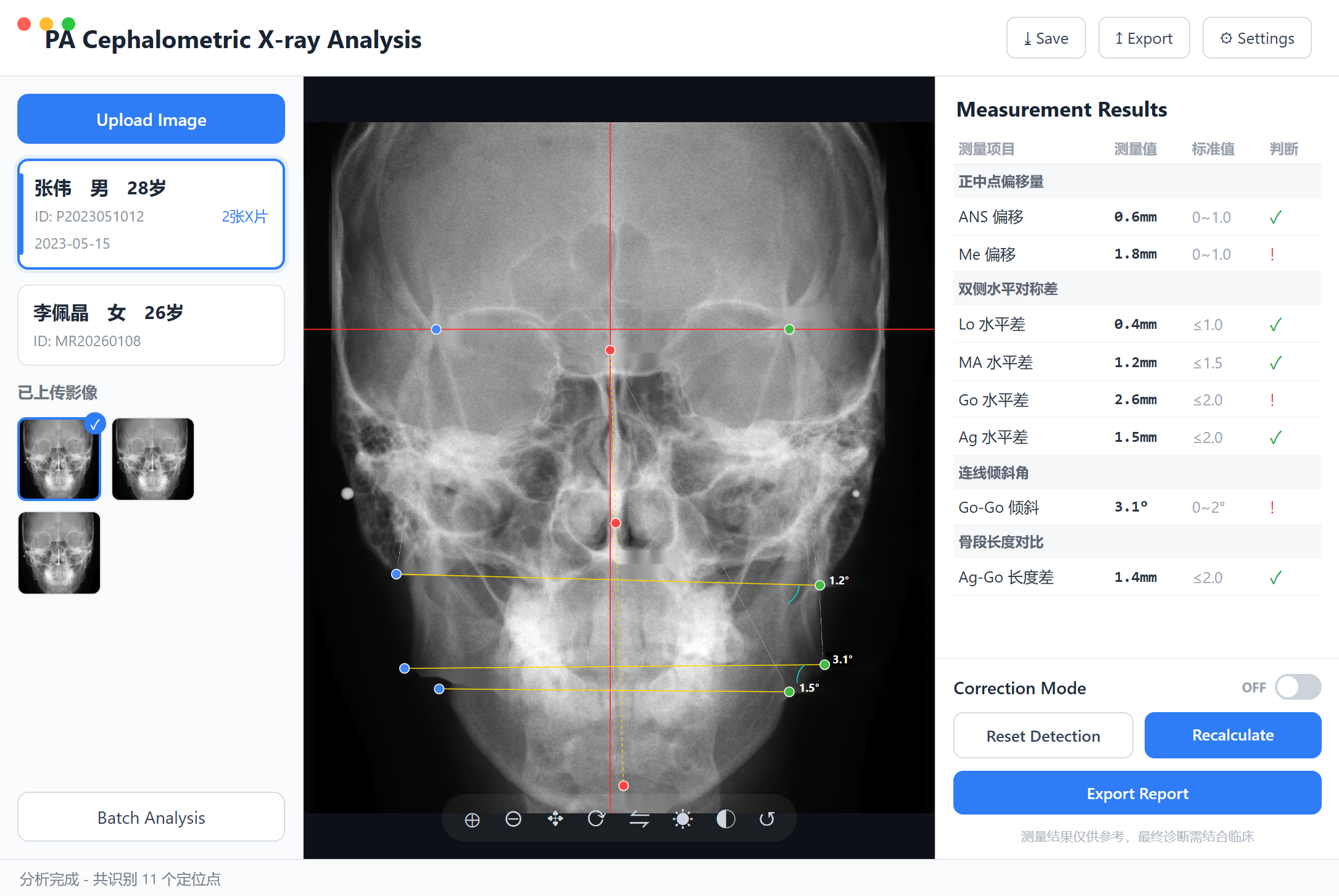Select the third X-ray thumbnail in the bottom row
The image size is (1339, 896).
(59, 553)
